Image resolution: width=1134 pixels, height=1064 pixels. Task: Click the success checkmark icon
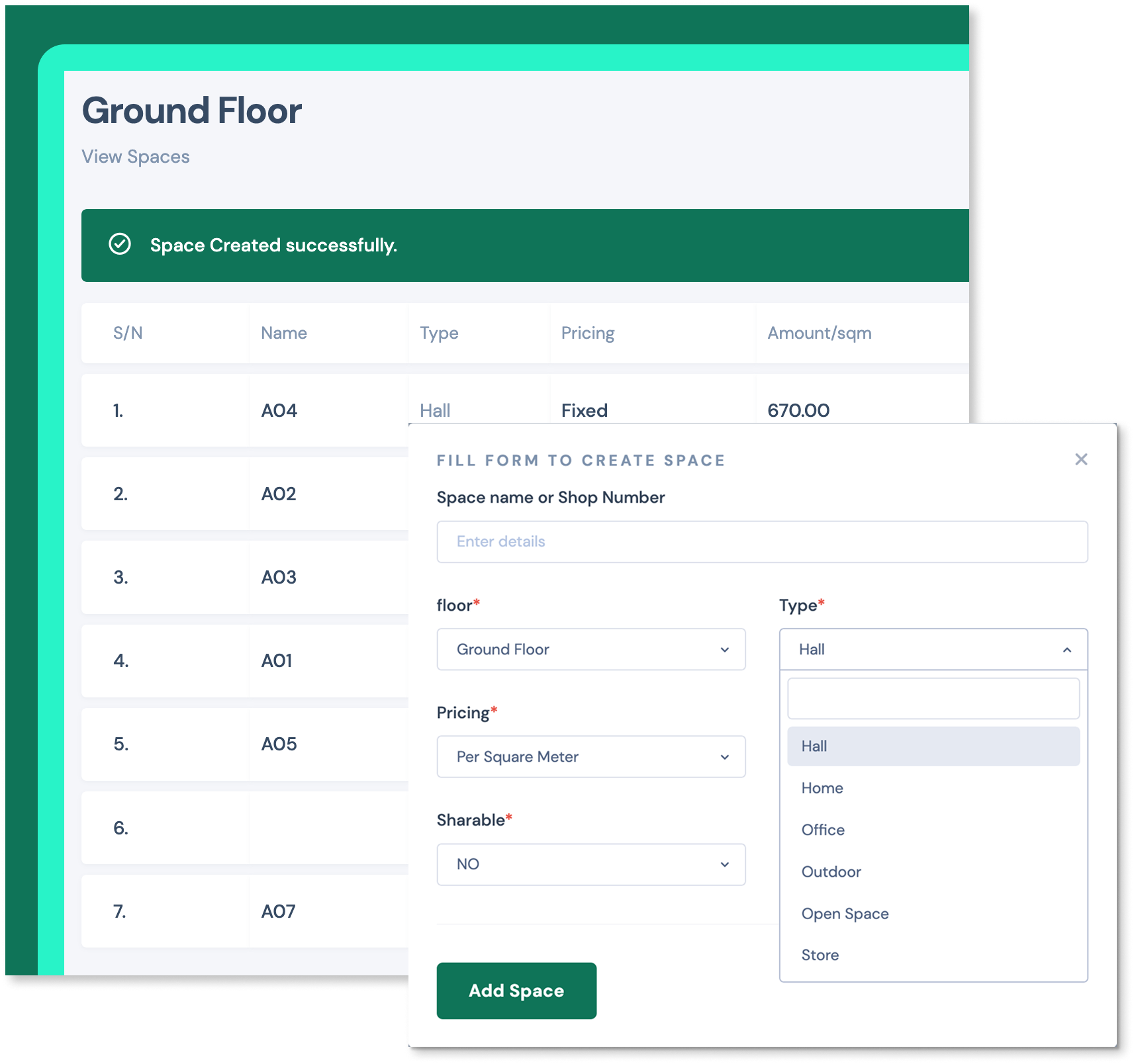pos(120,244)
